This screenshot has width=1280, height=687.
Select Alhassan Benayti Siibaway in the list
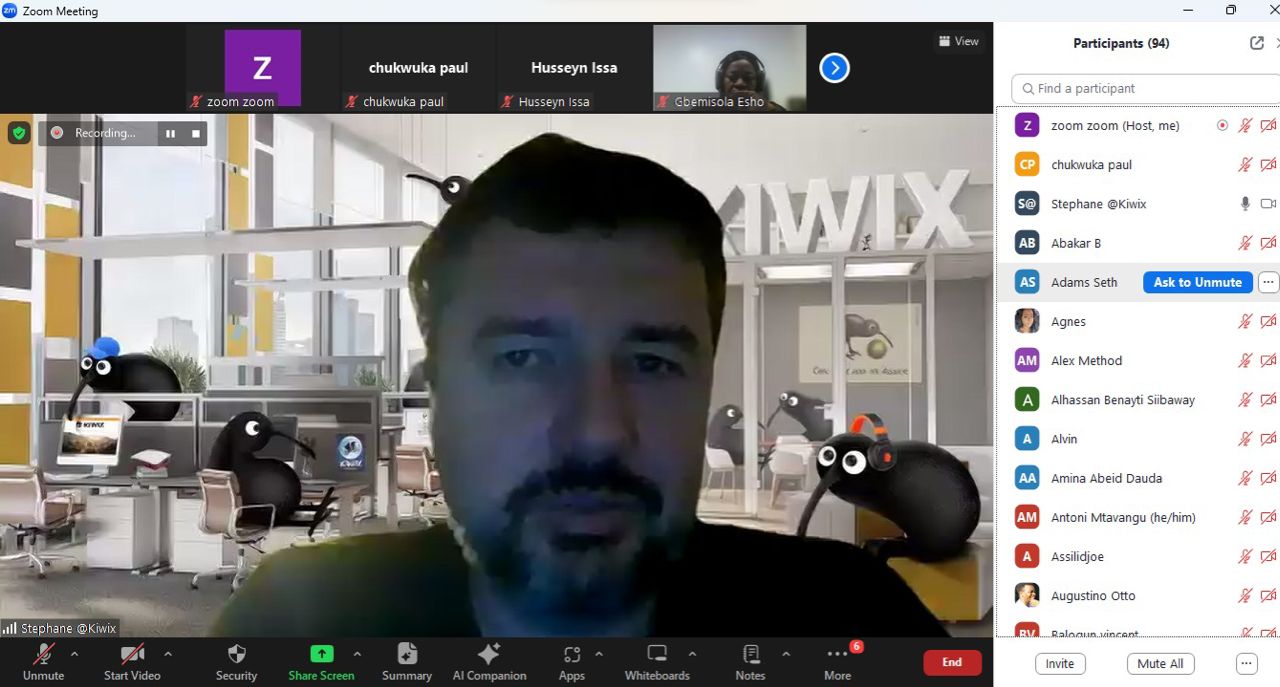(x=1138, y=400)
